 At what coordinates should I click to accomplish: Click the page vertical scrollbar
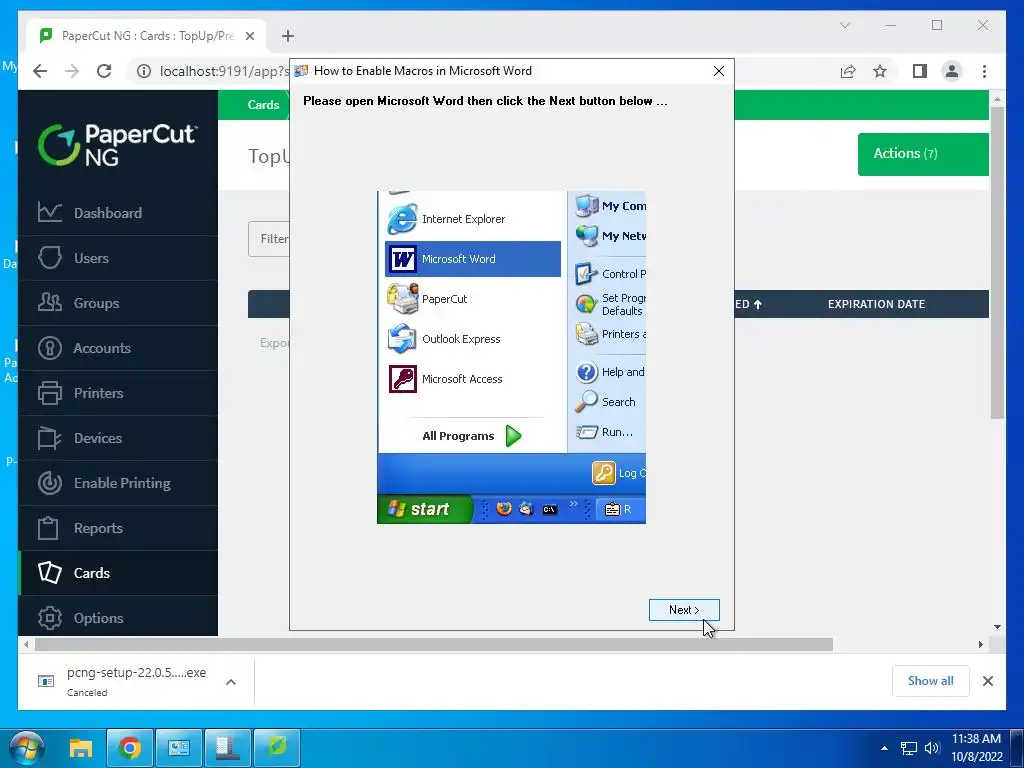coord(997,263)
